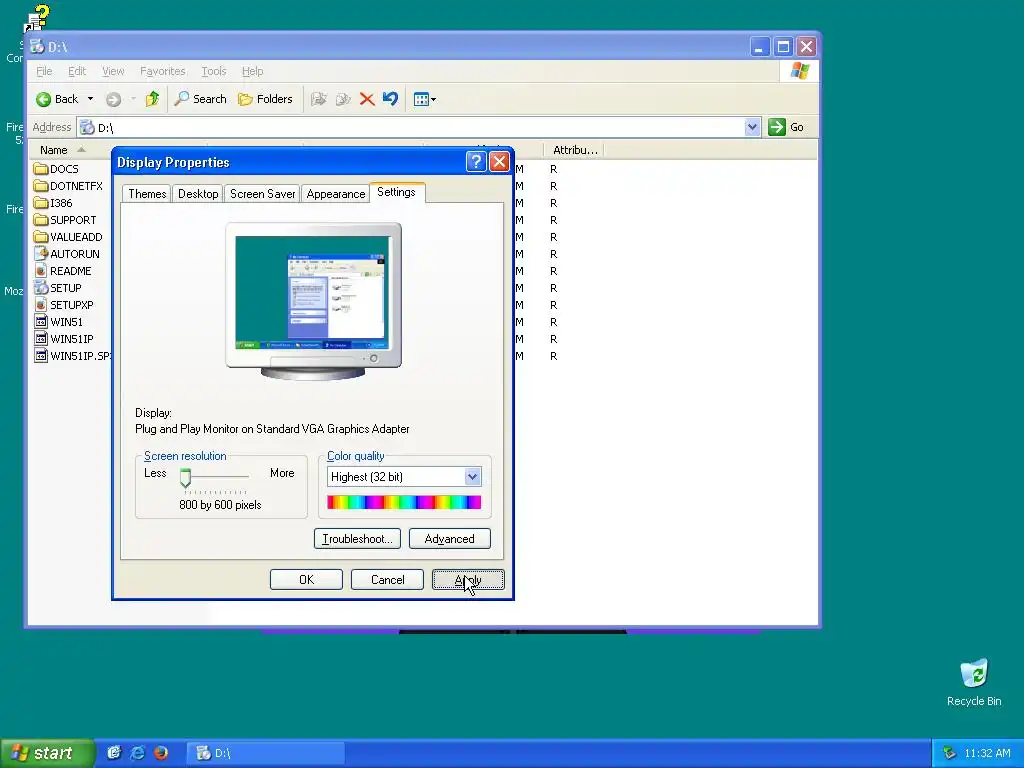Click the Apply button
This screenshot has height=768, width=1024.
tap(468, 580)
